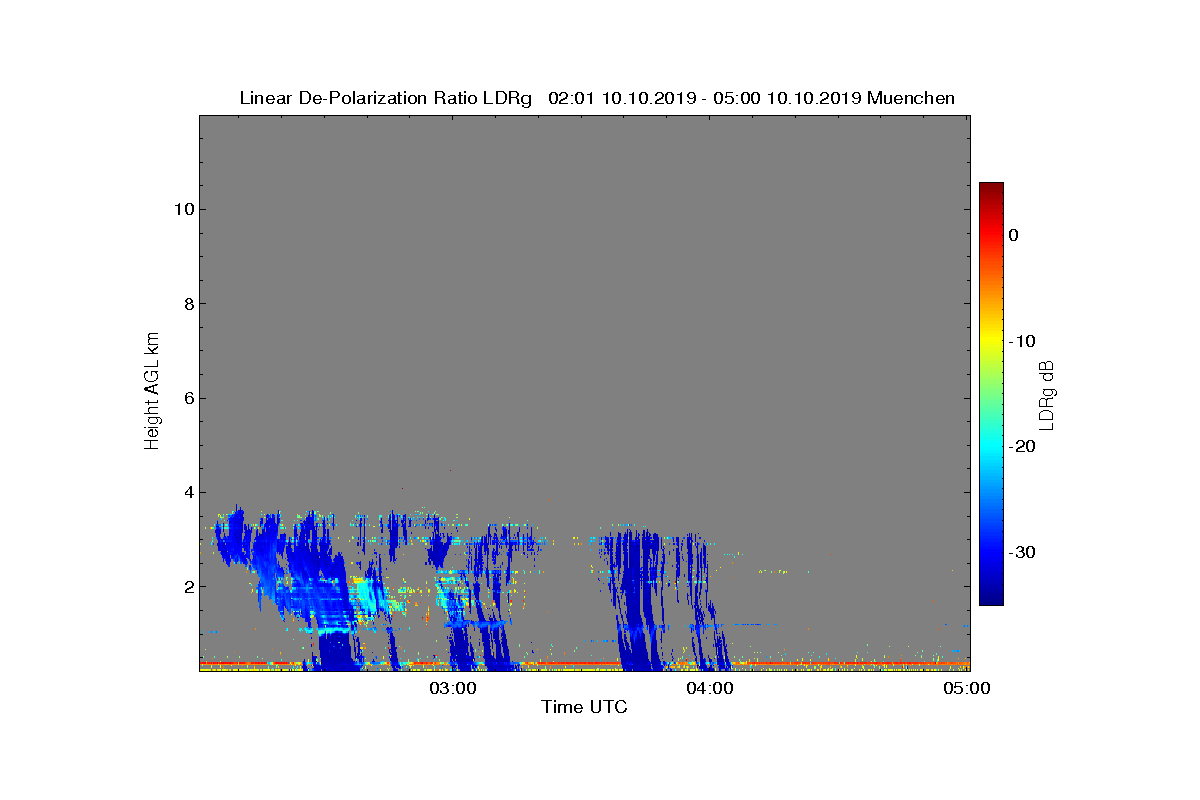Screen dimensions: 1200x800
Task: Click the height tick label '6'
Action: click(x=187, y=398)
